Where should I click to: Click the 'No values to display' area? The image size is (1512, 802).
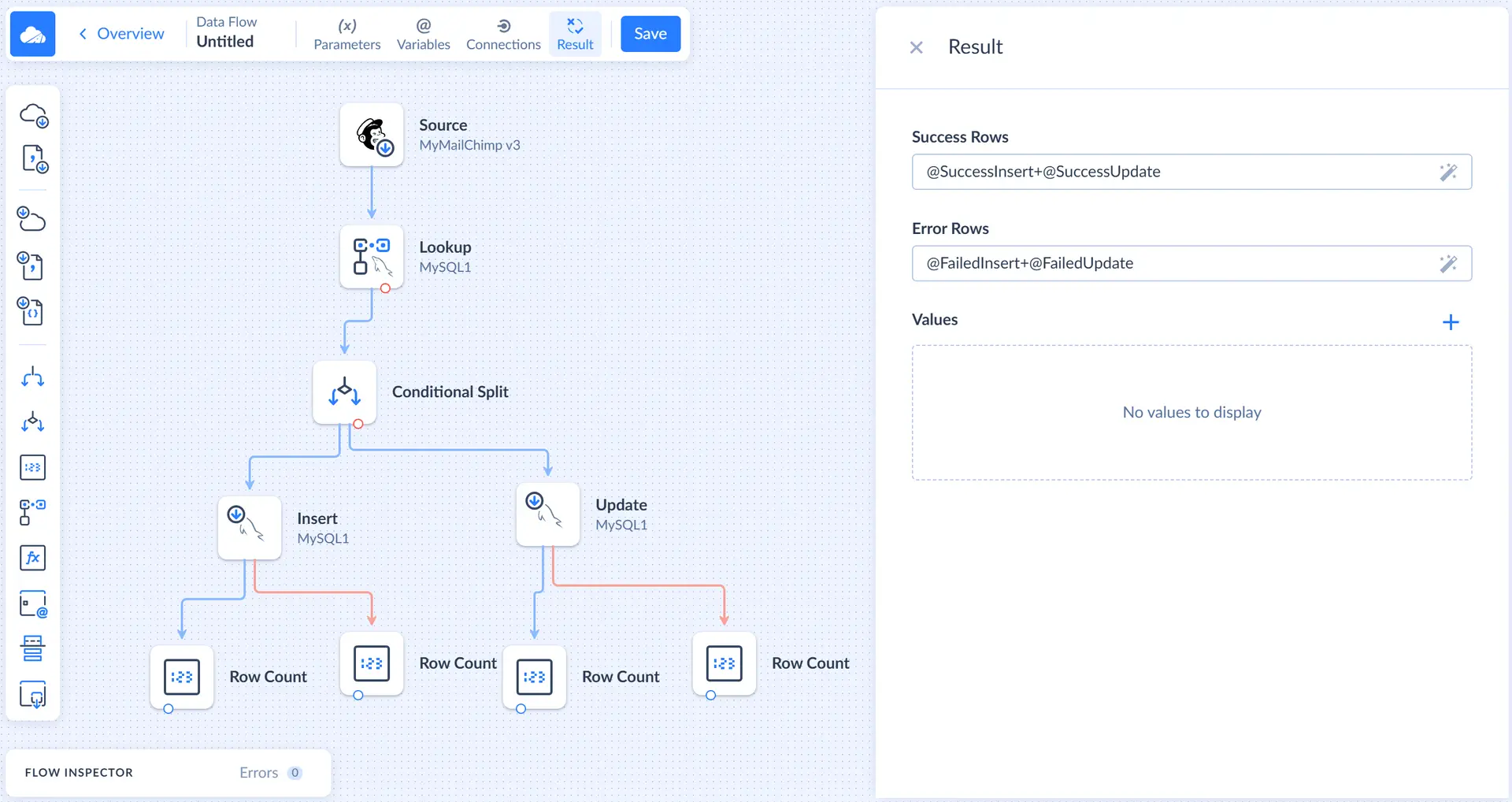click(1191, 412)
